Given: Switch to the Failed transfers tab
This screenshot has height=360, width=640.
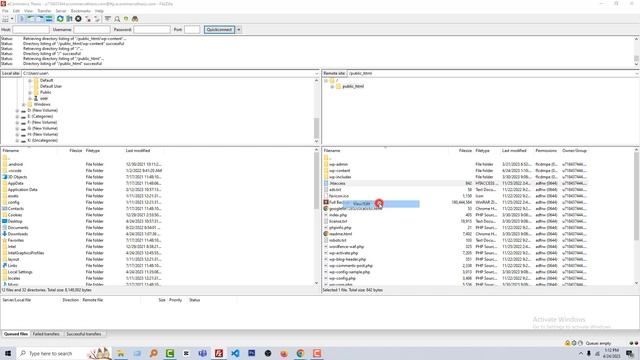Looking at the screenshot, I should [46, 334].
